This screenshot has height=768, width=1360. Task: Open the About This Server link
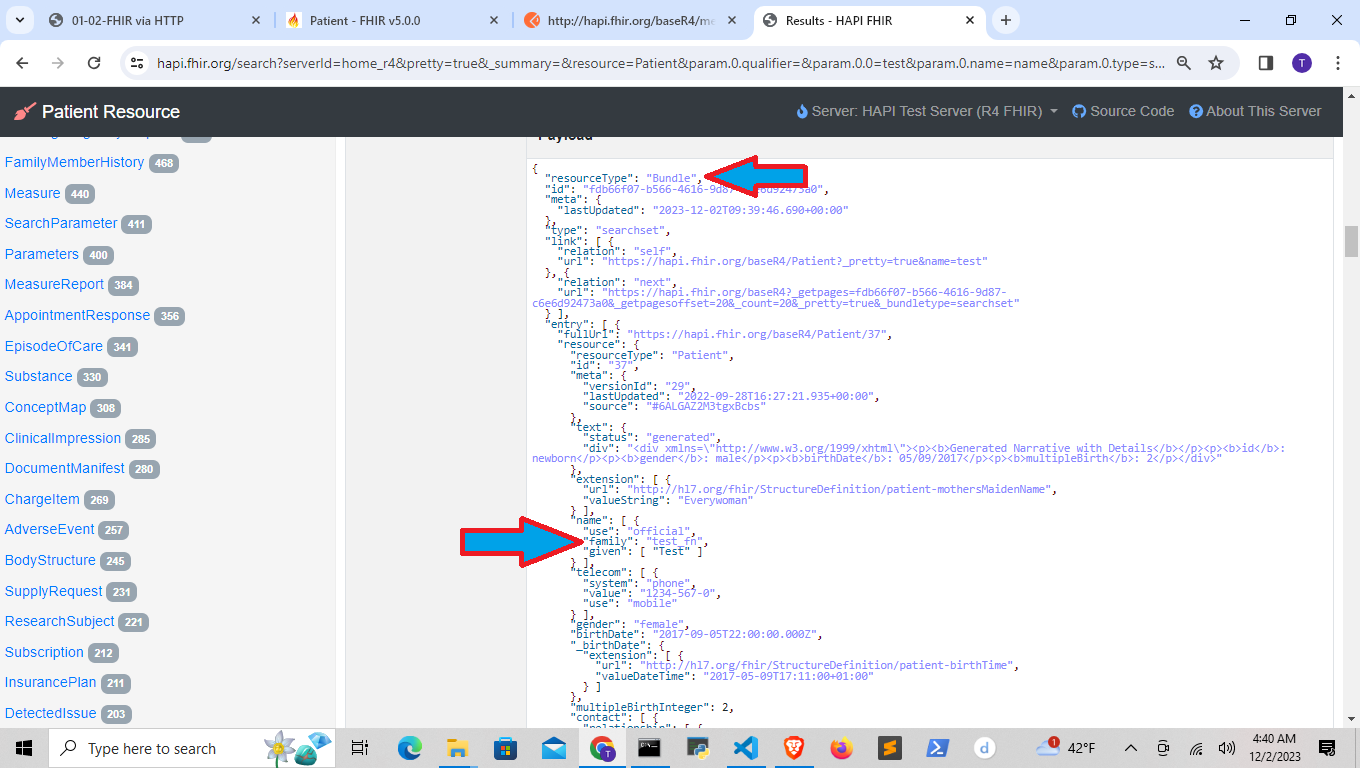coord(1255,111)
